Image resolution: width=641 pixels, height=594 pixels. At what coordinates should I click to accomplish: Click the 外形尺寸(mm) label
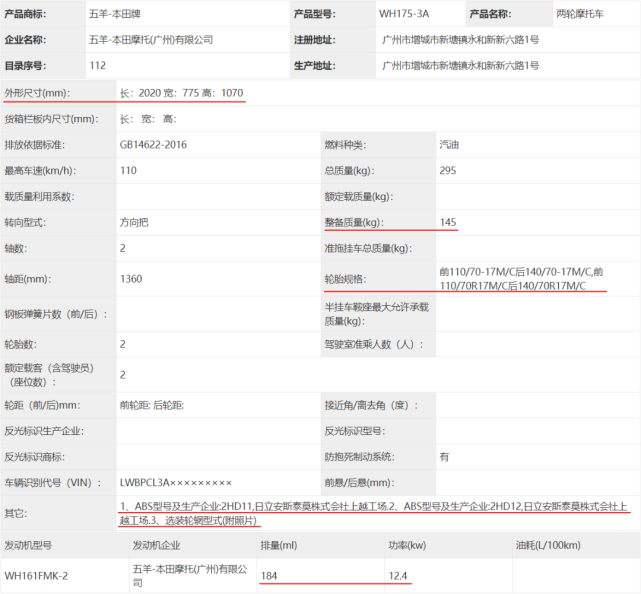(x=37, y=93)
